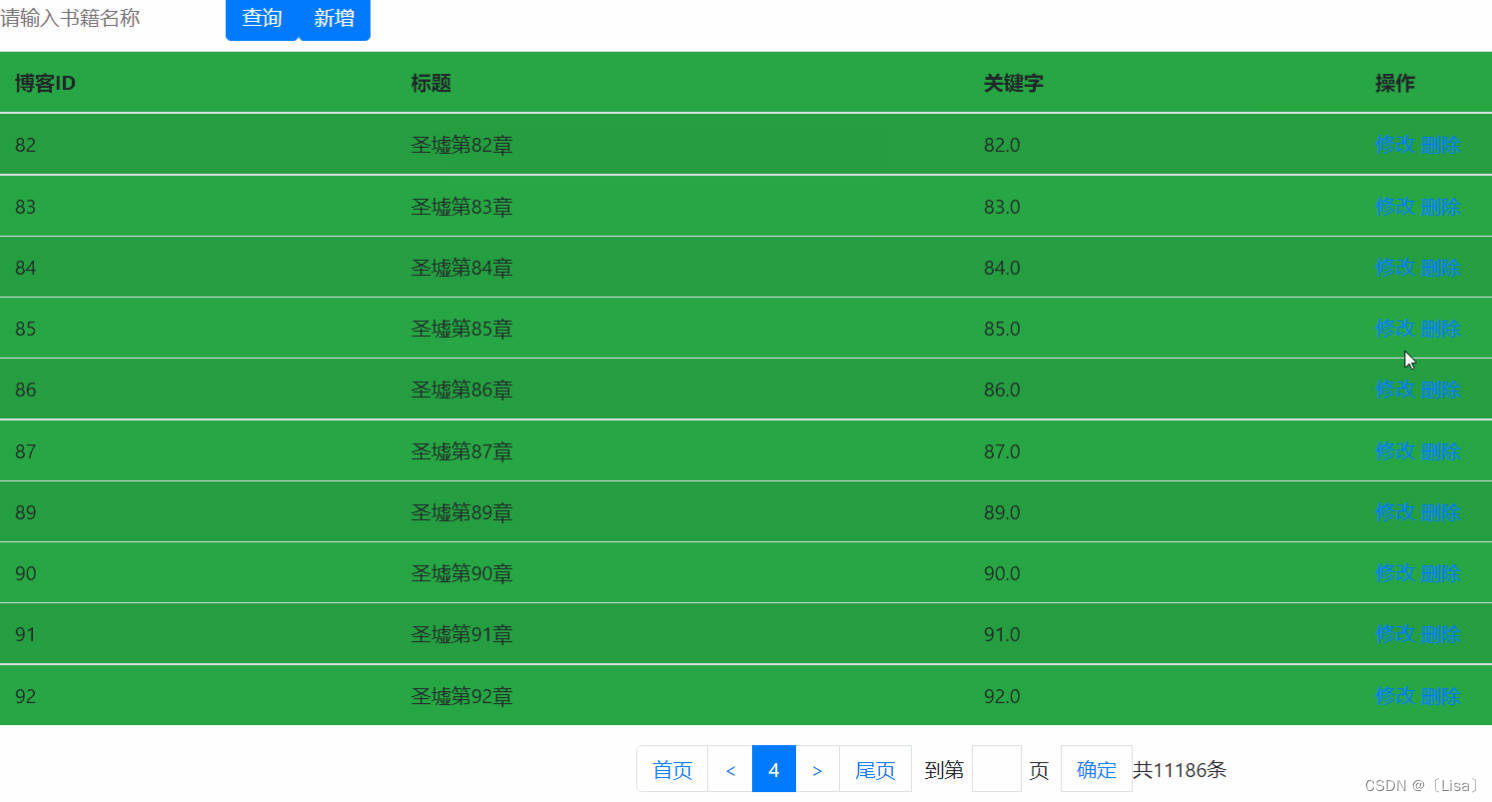The width and height of the screenshot is (1492, 802).
Task: Remove entry 84 with 删除
Action: [x=1441, y=267]
